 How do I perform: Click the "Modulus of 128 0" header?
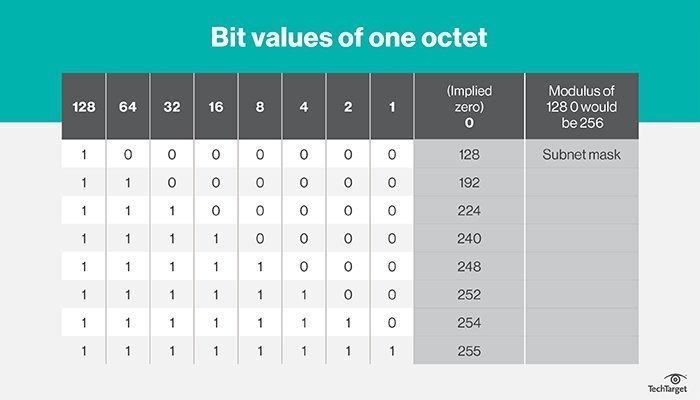581,105
